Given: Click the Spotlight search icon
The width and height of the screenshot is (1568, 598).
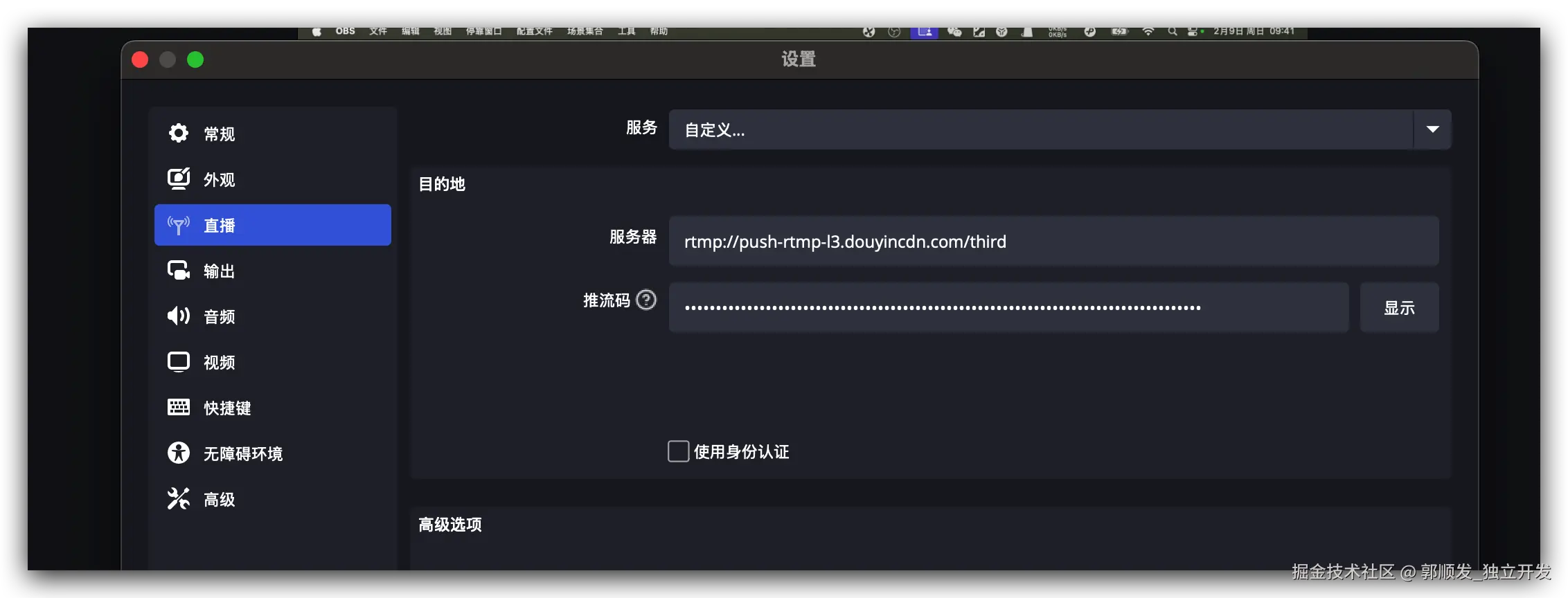Looking at the screenshot, I should pyautogui.click(x=1172, y=32).
